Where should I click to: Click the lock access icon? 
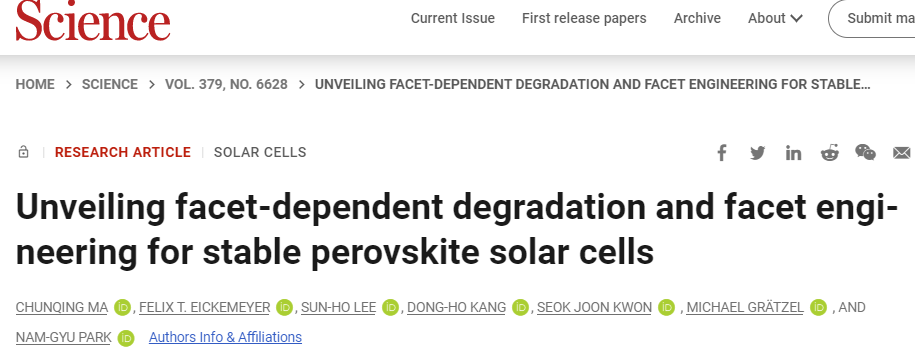point(23,152)
